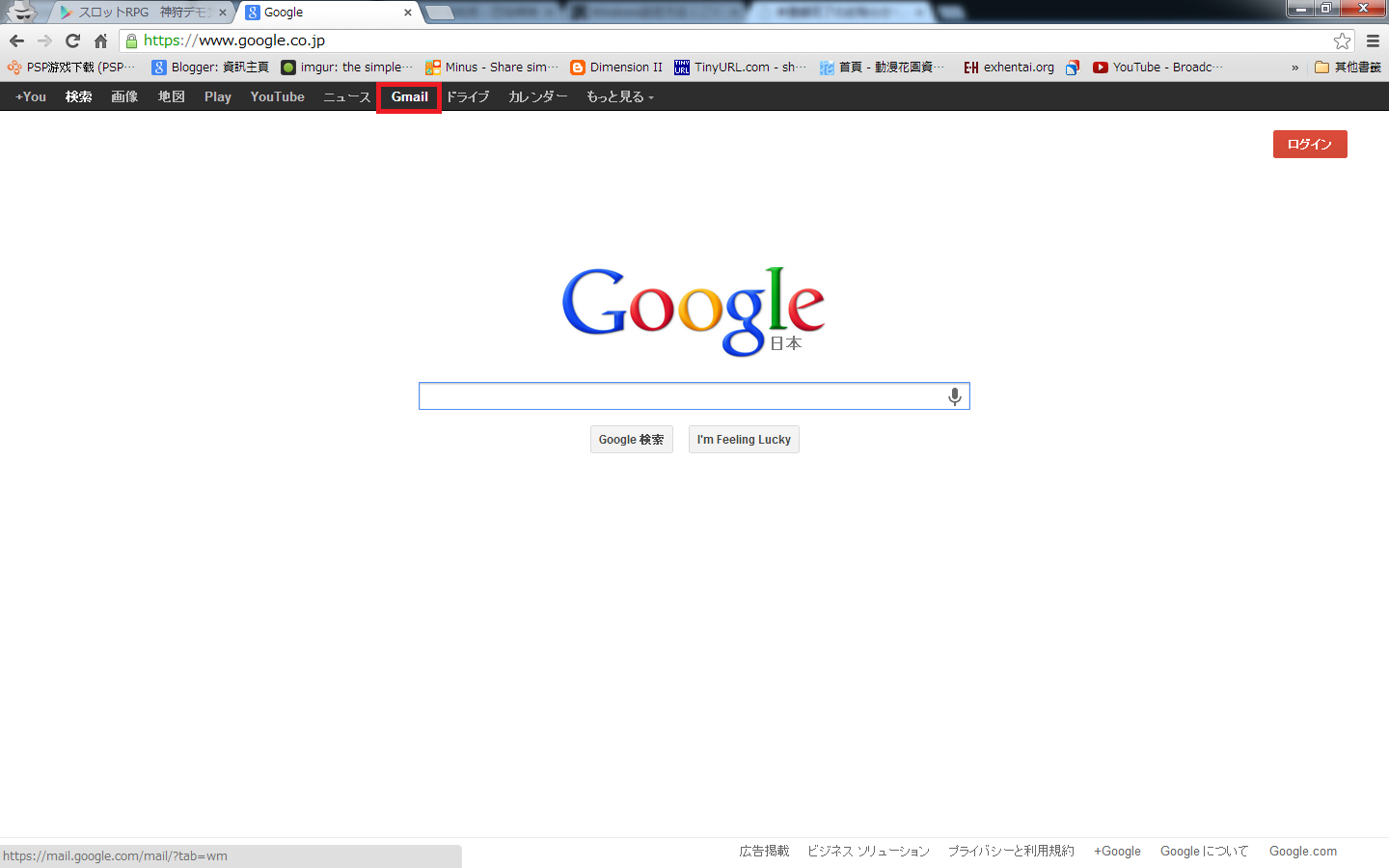Open Gmail in the top navigation bar

409,97
